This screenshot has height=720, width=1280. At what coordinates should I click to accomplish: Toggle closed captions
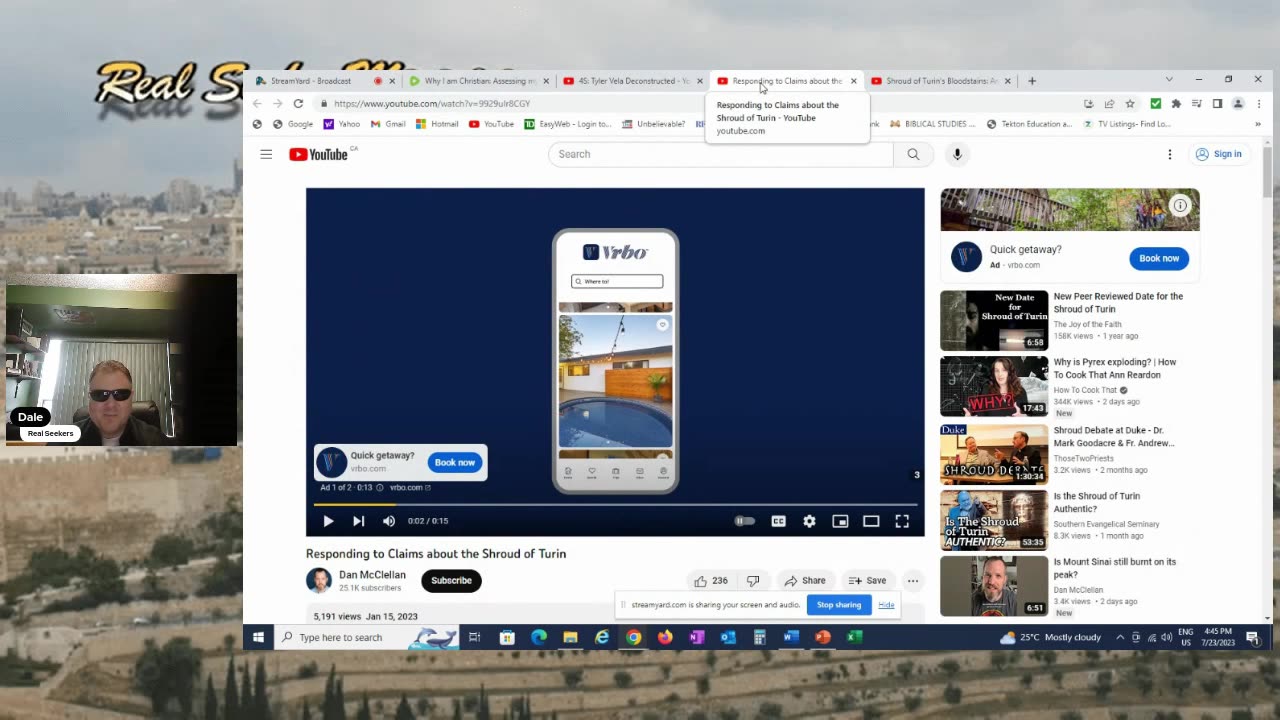(x=778, y=521)
